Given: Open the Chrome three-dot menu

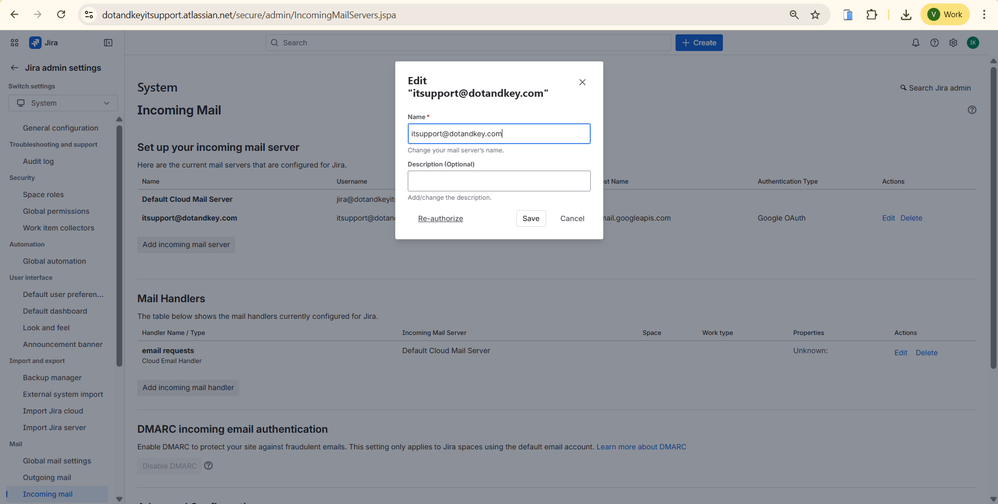Looking at the screenshot, I should (984, 14).
